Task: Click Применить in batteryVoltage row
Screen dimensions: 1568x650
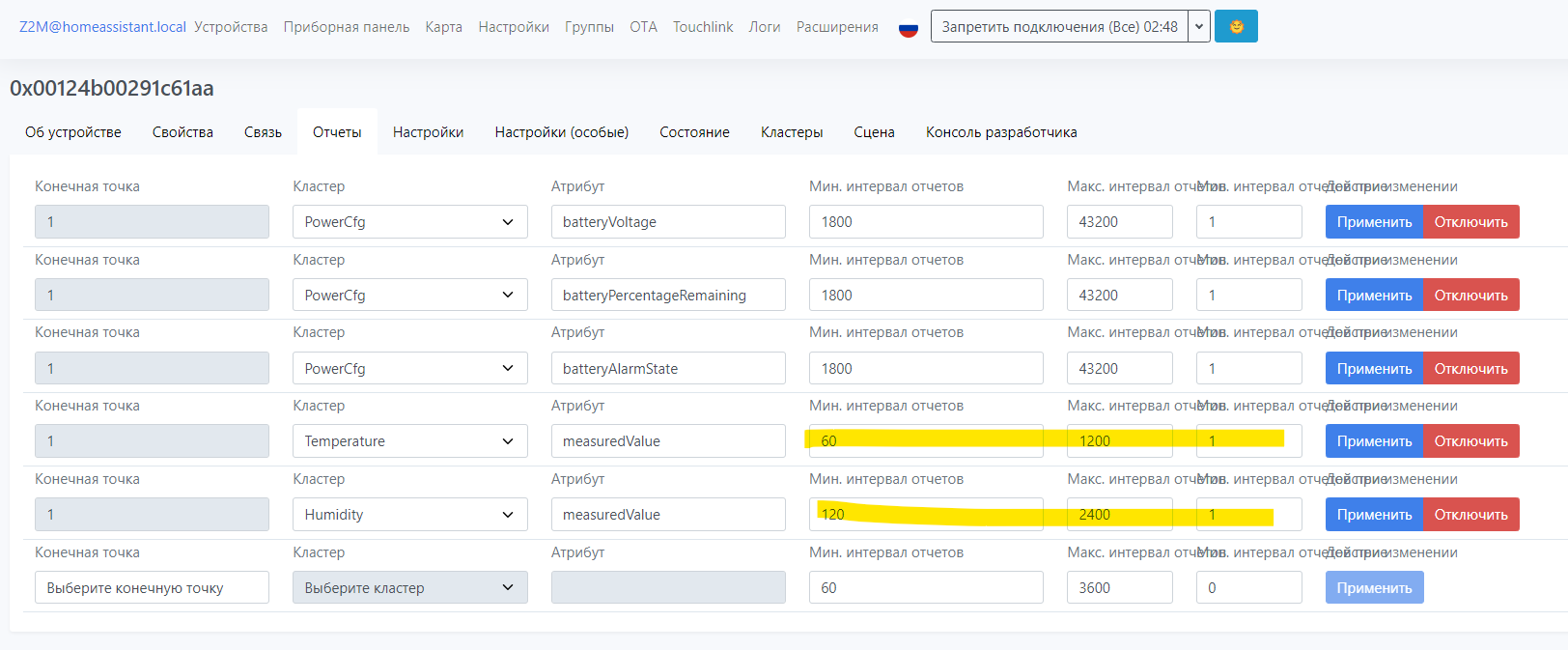Action: [1374, 222]
